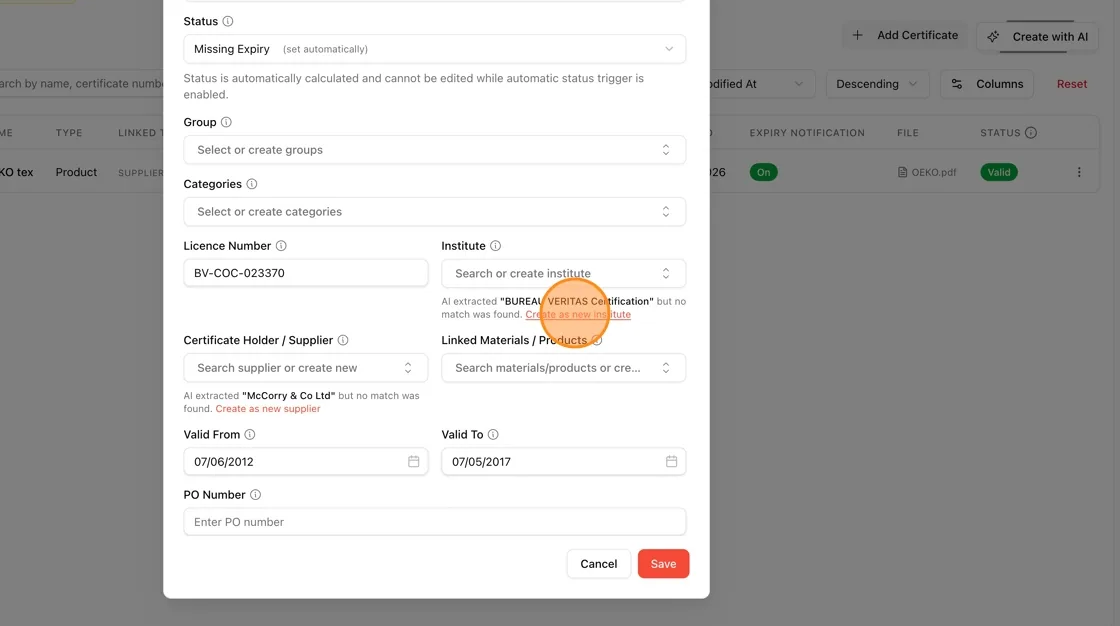Open the Search supplier or create new dropdown

click(x=306, y=368)
